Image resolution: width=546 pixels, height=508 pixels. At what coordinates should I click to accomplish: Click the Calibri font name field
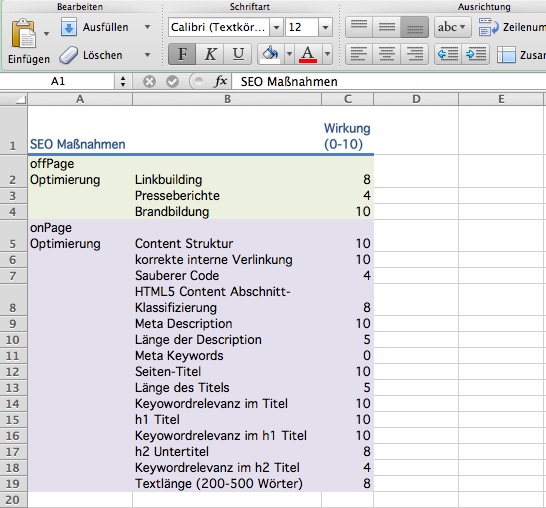point(219,27)
